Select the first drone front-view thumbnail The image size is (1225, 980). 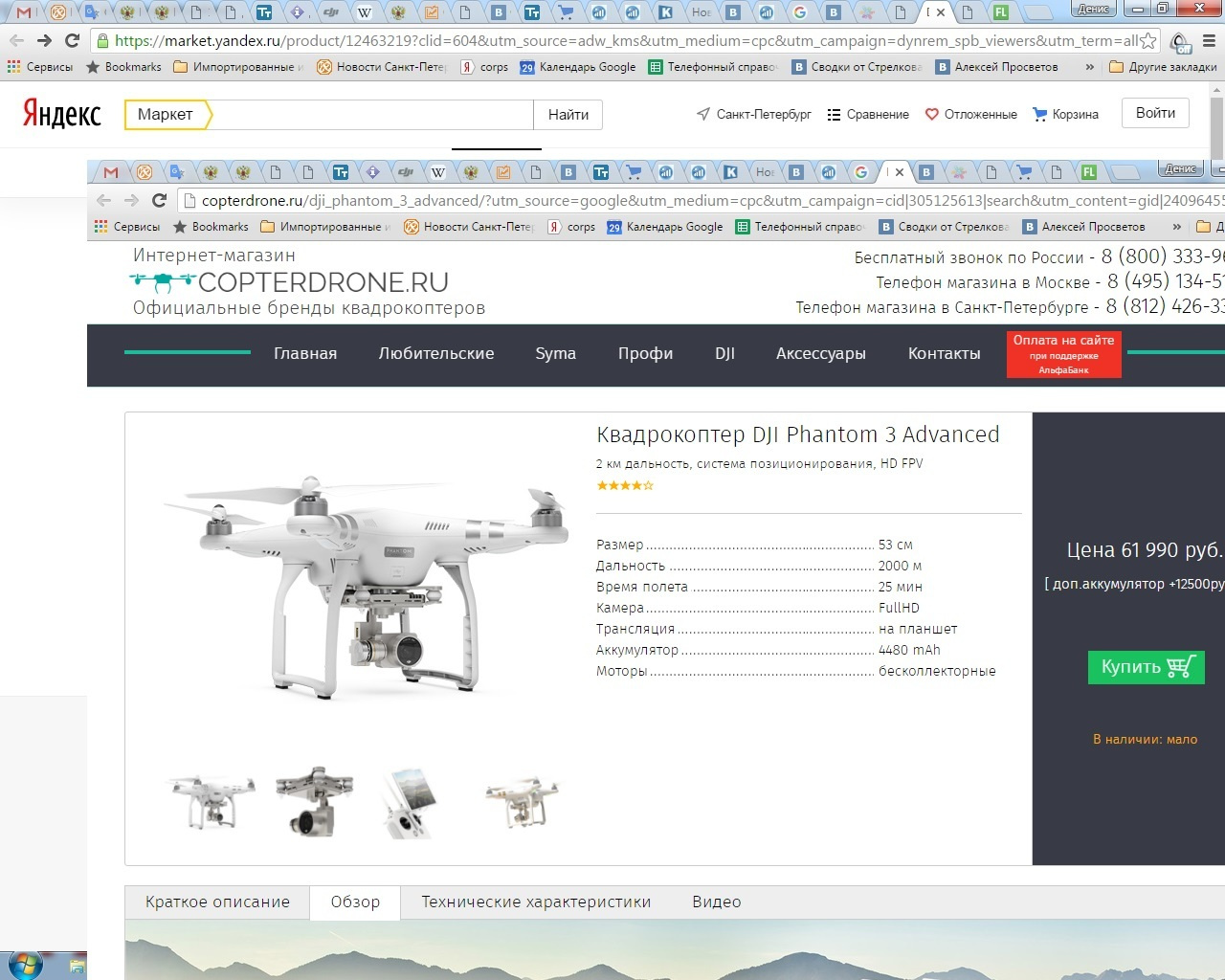tap(212, 801)
